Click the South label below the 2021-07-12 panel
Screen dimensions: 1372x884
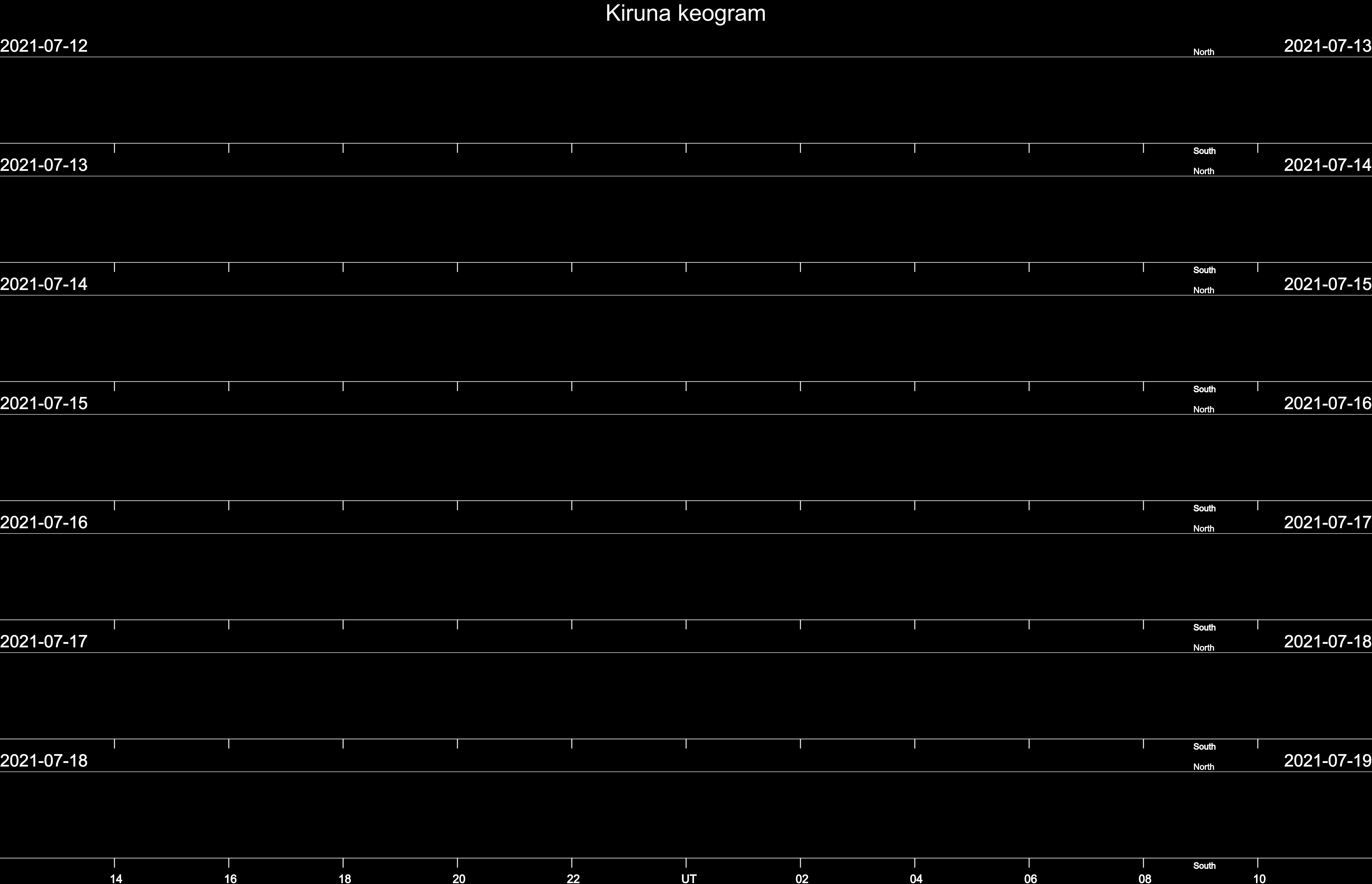[1205, 151]
